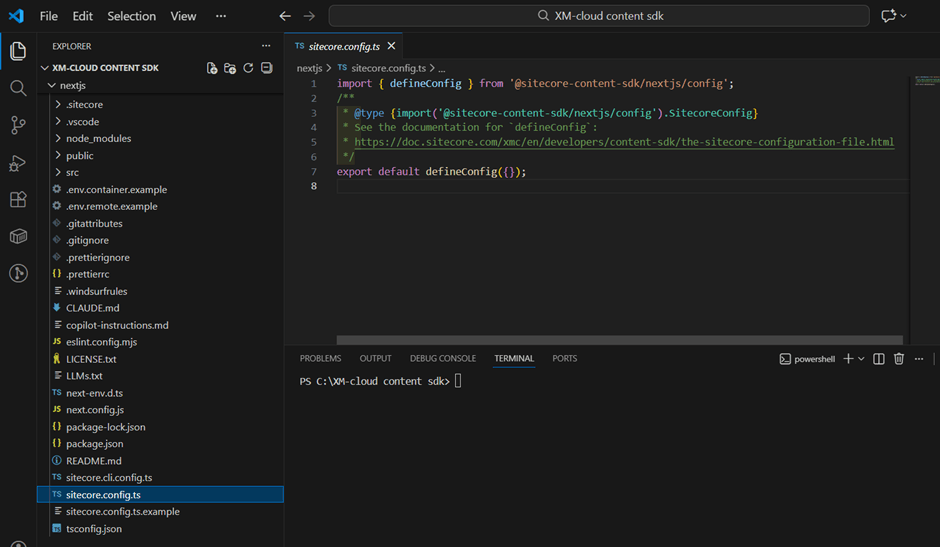Open the Selection menu
Screen dimensions: 940x547
[x=131, y=16]
